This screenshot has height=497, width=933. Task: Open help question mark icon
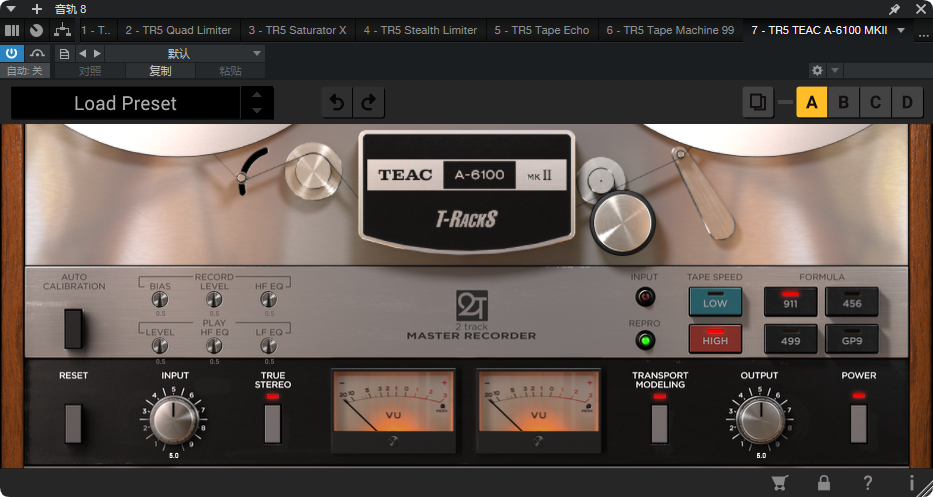coord(868,483)
